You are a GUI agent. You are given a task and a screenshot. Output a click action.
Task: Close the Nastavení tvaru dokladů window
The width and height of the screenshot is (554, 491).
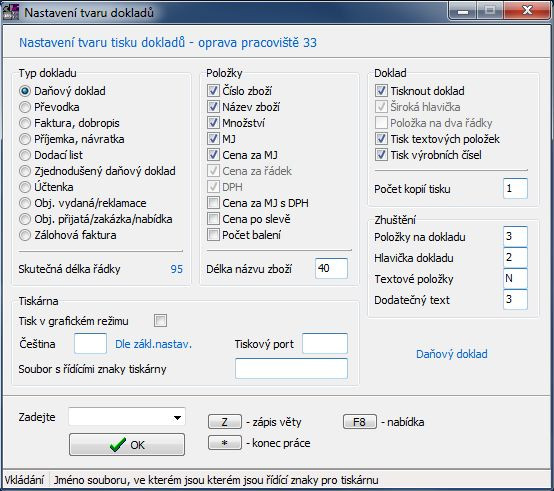(x=527, y=11)
